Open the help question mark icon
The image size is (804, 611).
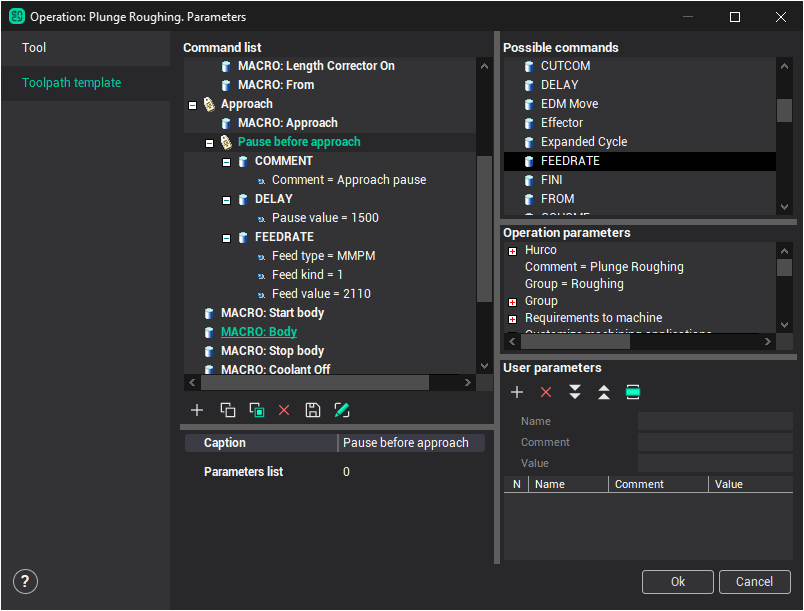(x=26, y=582)
